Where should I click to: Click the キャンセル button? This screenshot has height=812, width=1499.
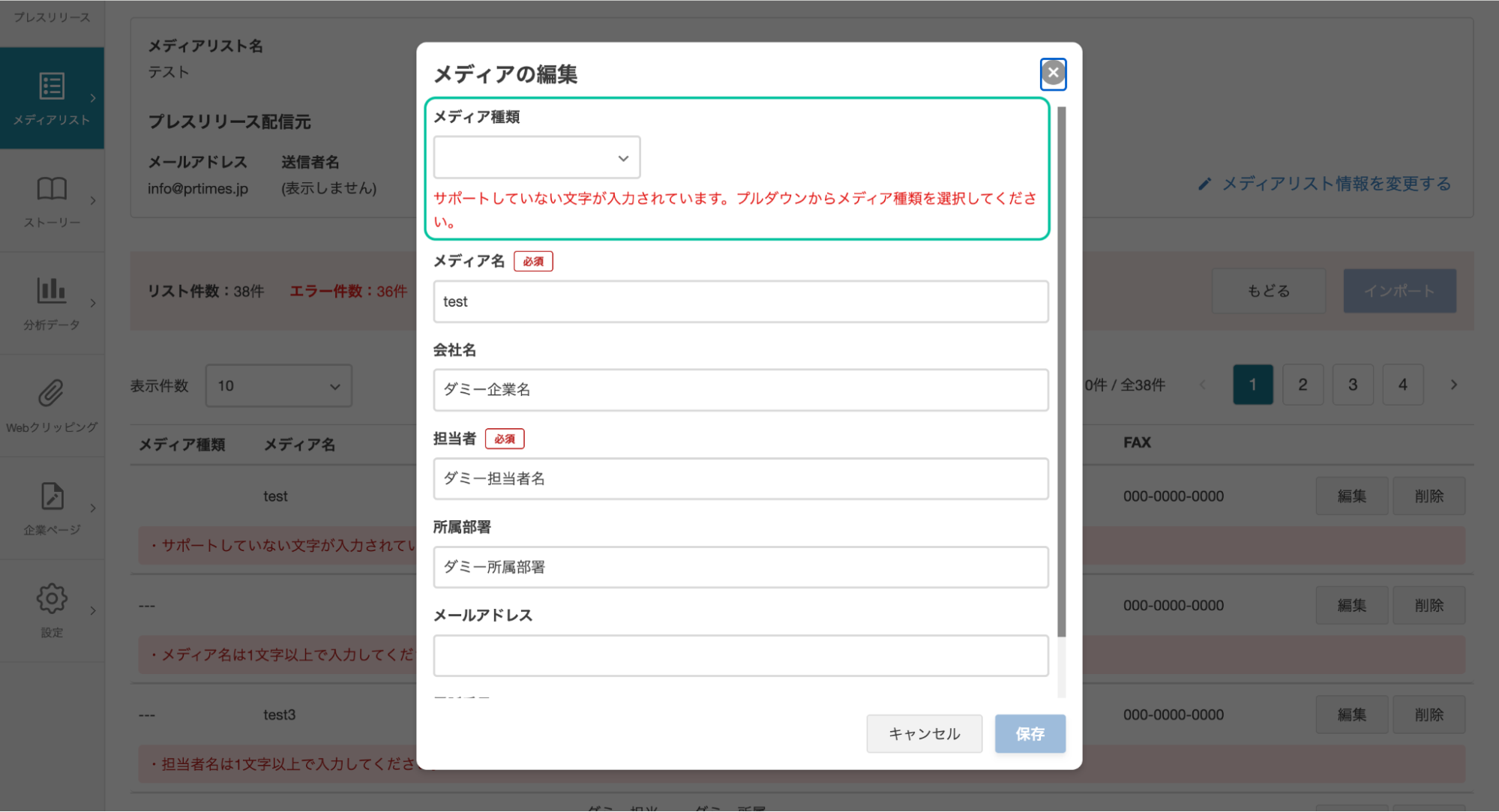point(924,733)
